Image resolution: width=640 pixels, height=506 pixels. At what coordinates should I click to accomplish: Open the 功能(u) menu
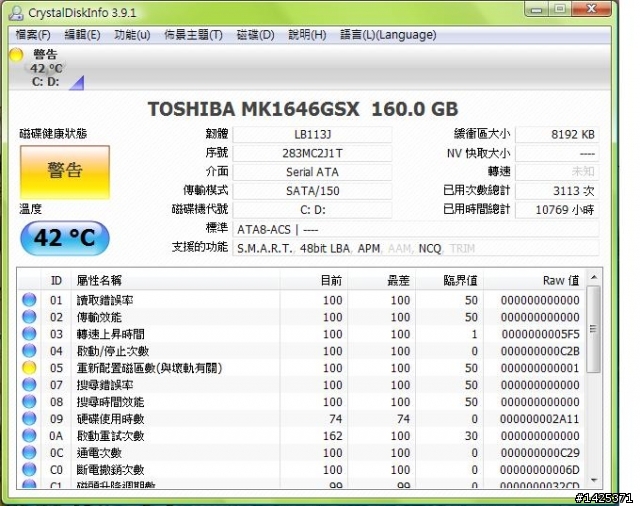(x=132, y=35)
